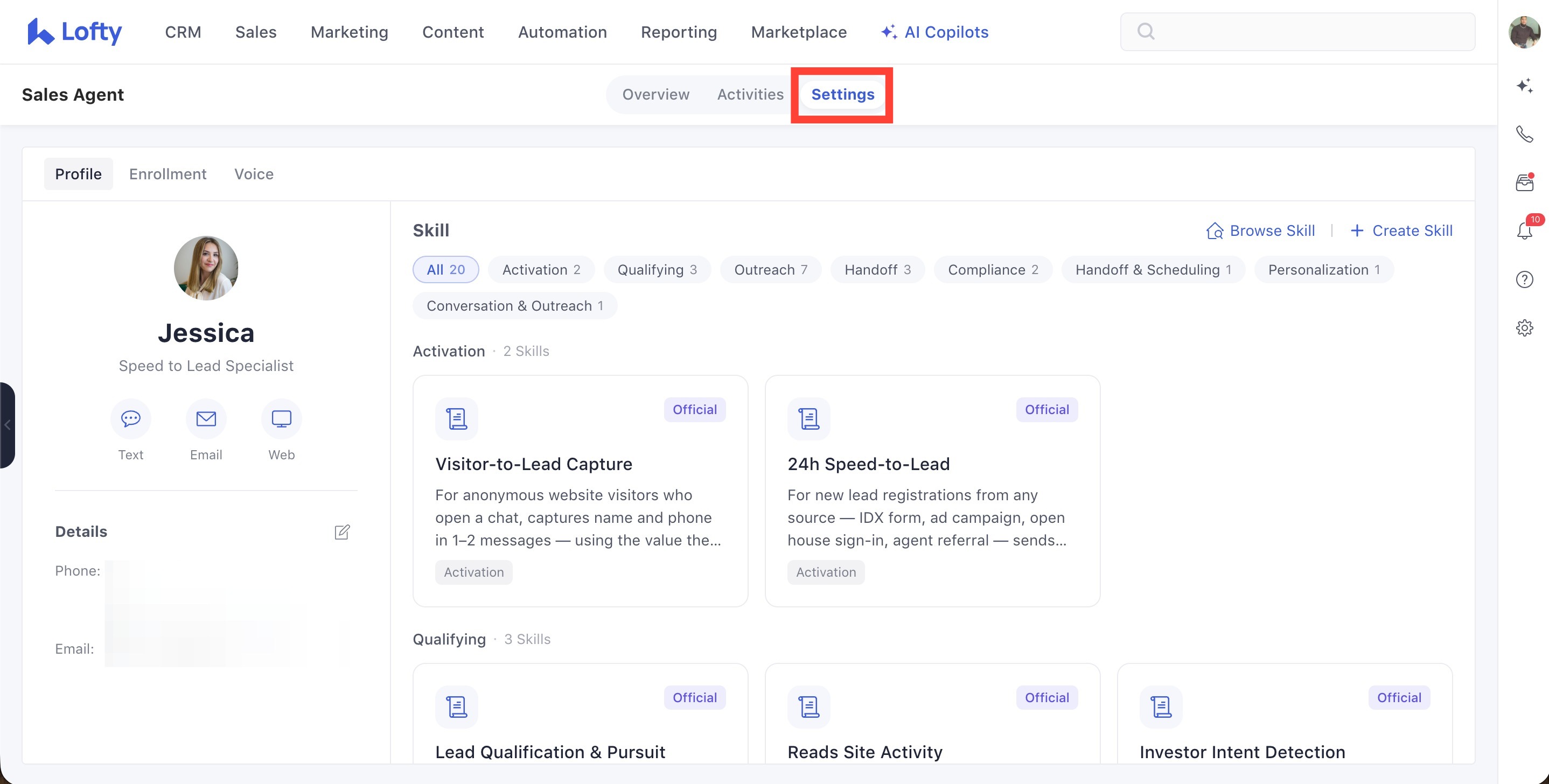
Task: Click Official badge on Visitor-to-Lead Capture
Action: [x=695, y=409]
